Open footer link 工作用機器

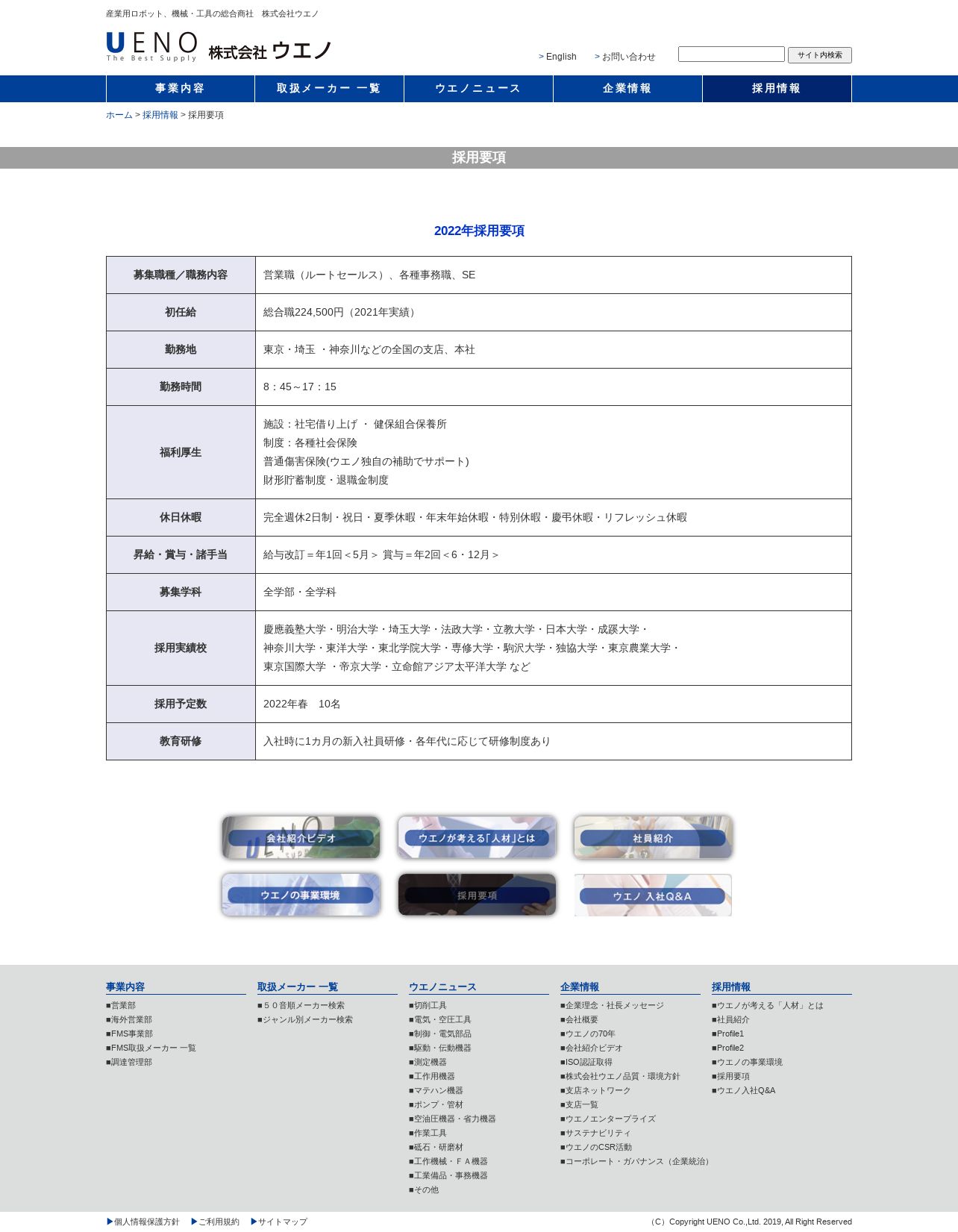coord(432,1077)
